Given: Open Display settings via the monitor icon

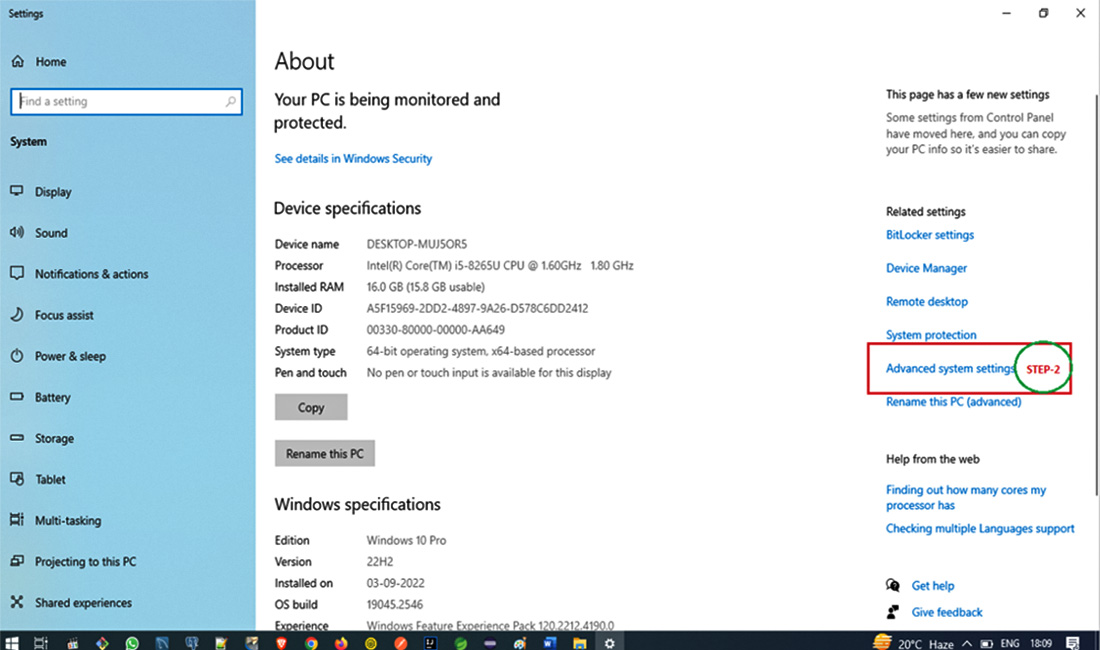Looking at the screenshot, I should [17, 191].
